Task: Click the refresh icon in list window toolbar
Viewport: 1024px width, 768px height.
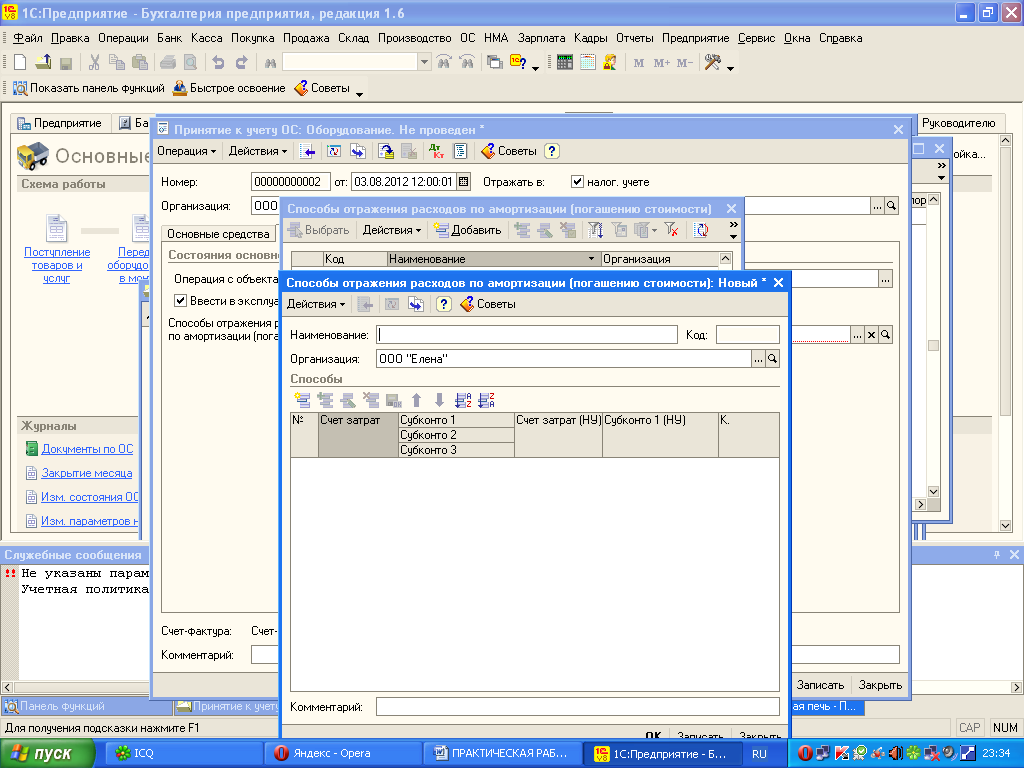Action: tap(701, 230)
